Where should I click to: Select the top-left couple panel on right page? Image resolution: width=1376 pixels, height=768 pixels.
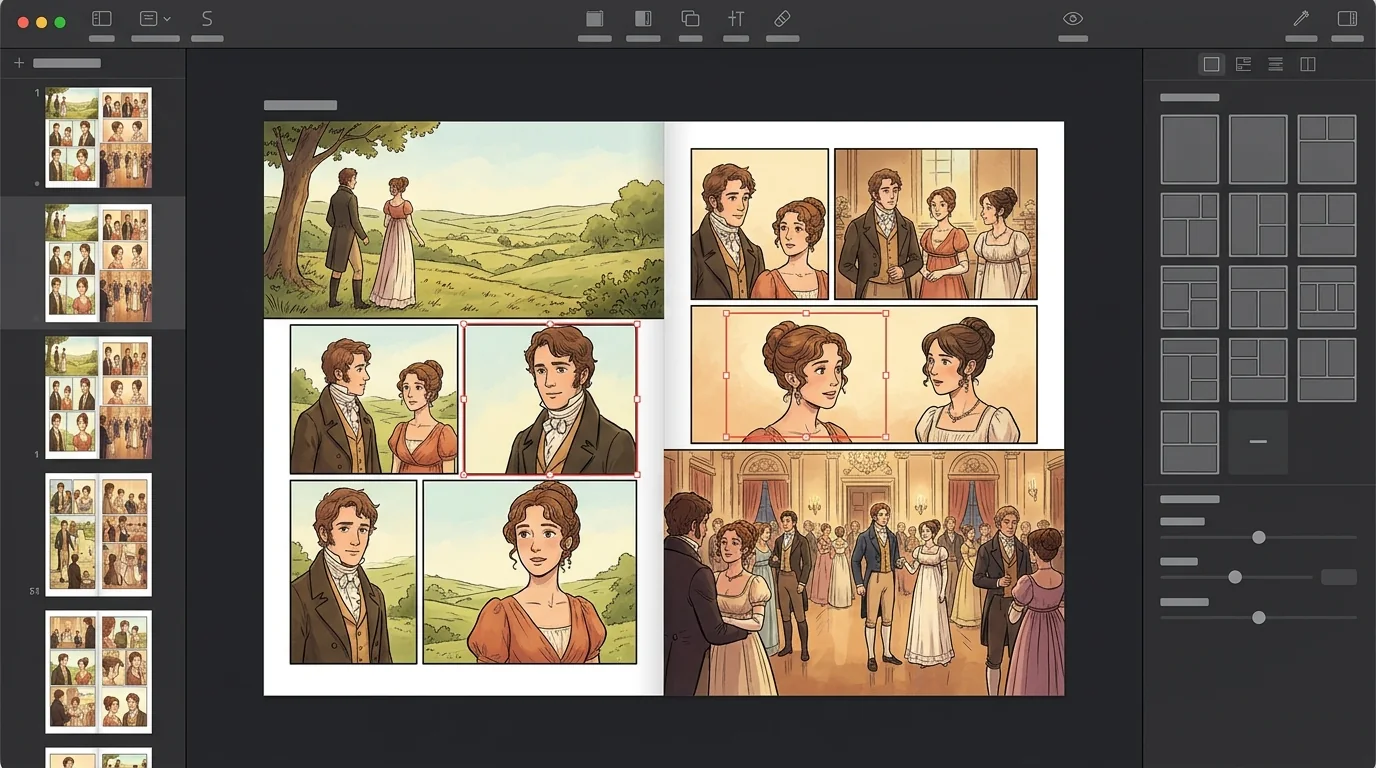(x=760, y=224)
